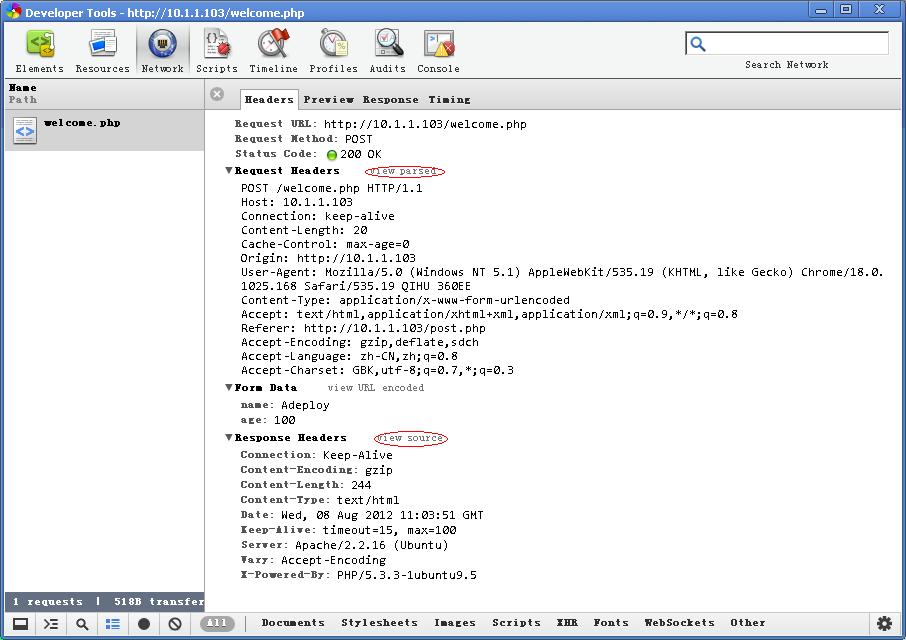Click the Search Network input field
906x640 pixels.
[x=790, y=43]
